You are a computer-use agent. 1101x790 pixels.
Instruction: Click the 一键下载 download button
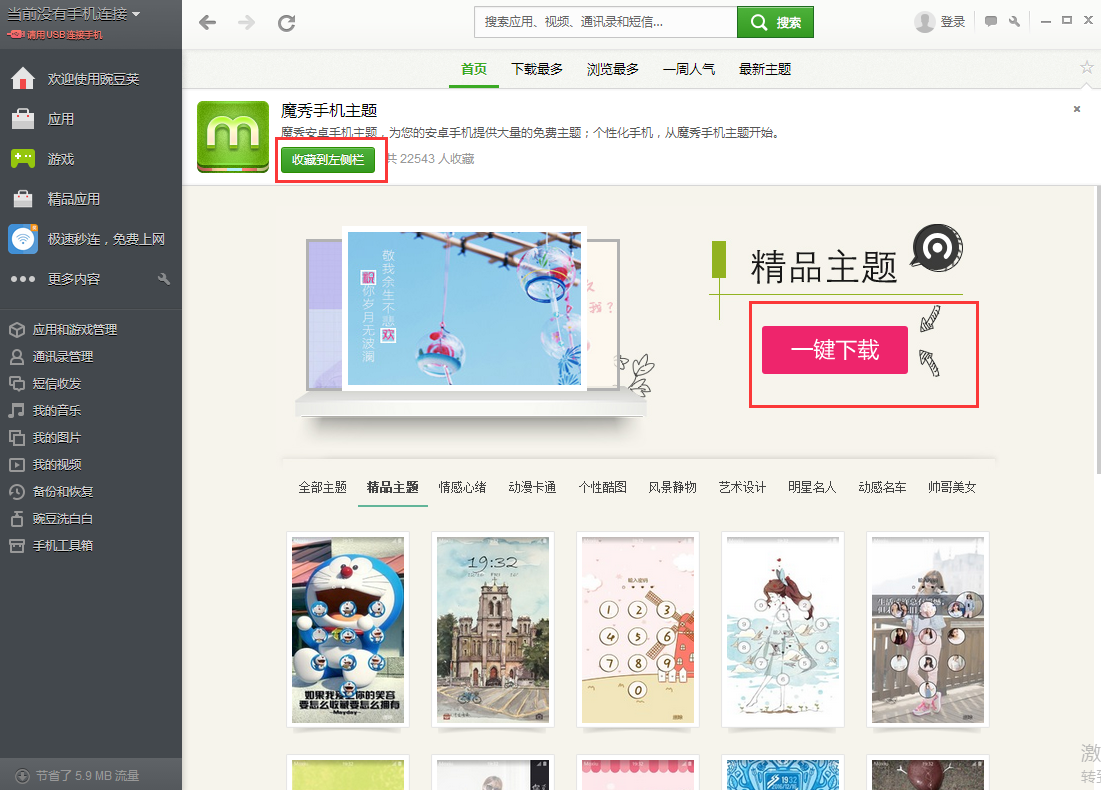(x=834, y=349)
